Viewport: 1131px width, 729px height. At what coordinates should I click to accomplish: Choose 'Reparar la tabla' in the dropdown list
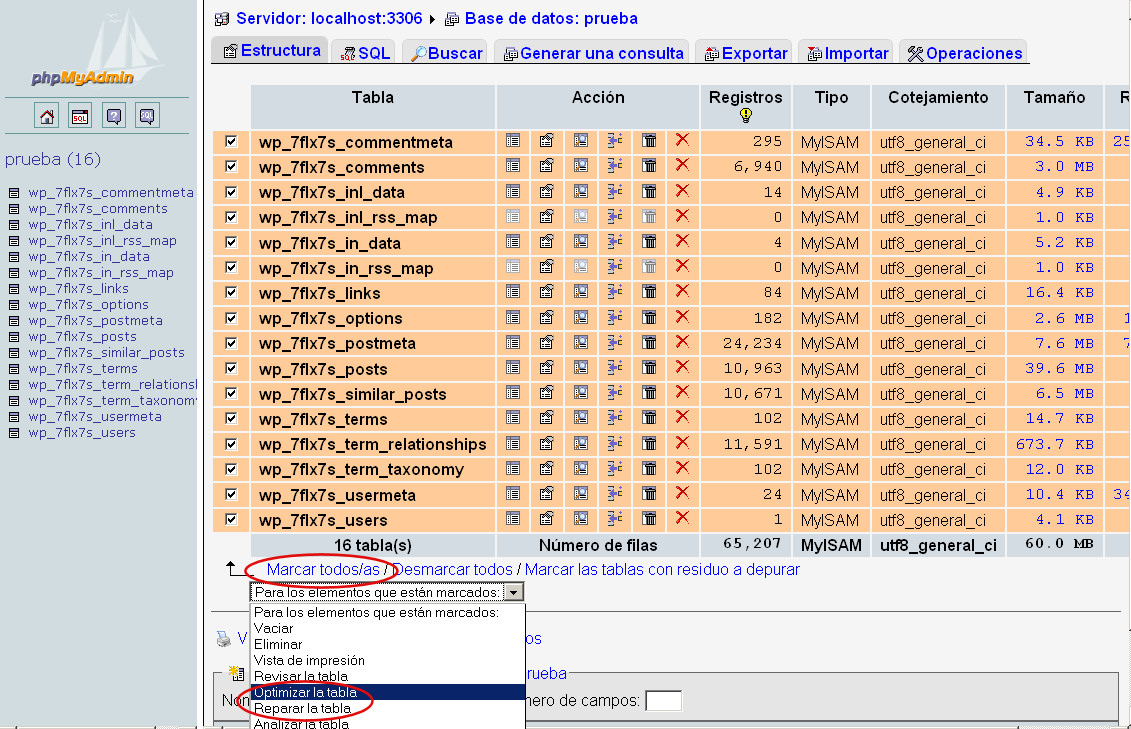(x=302, y=708)
